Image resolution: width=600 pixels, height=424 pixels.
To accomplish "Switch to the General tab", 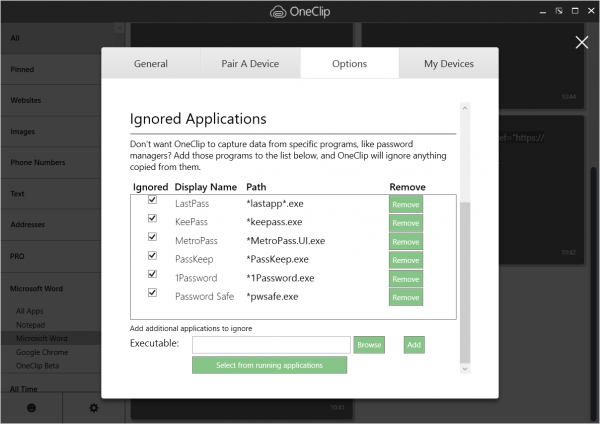I will 151,64.
